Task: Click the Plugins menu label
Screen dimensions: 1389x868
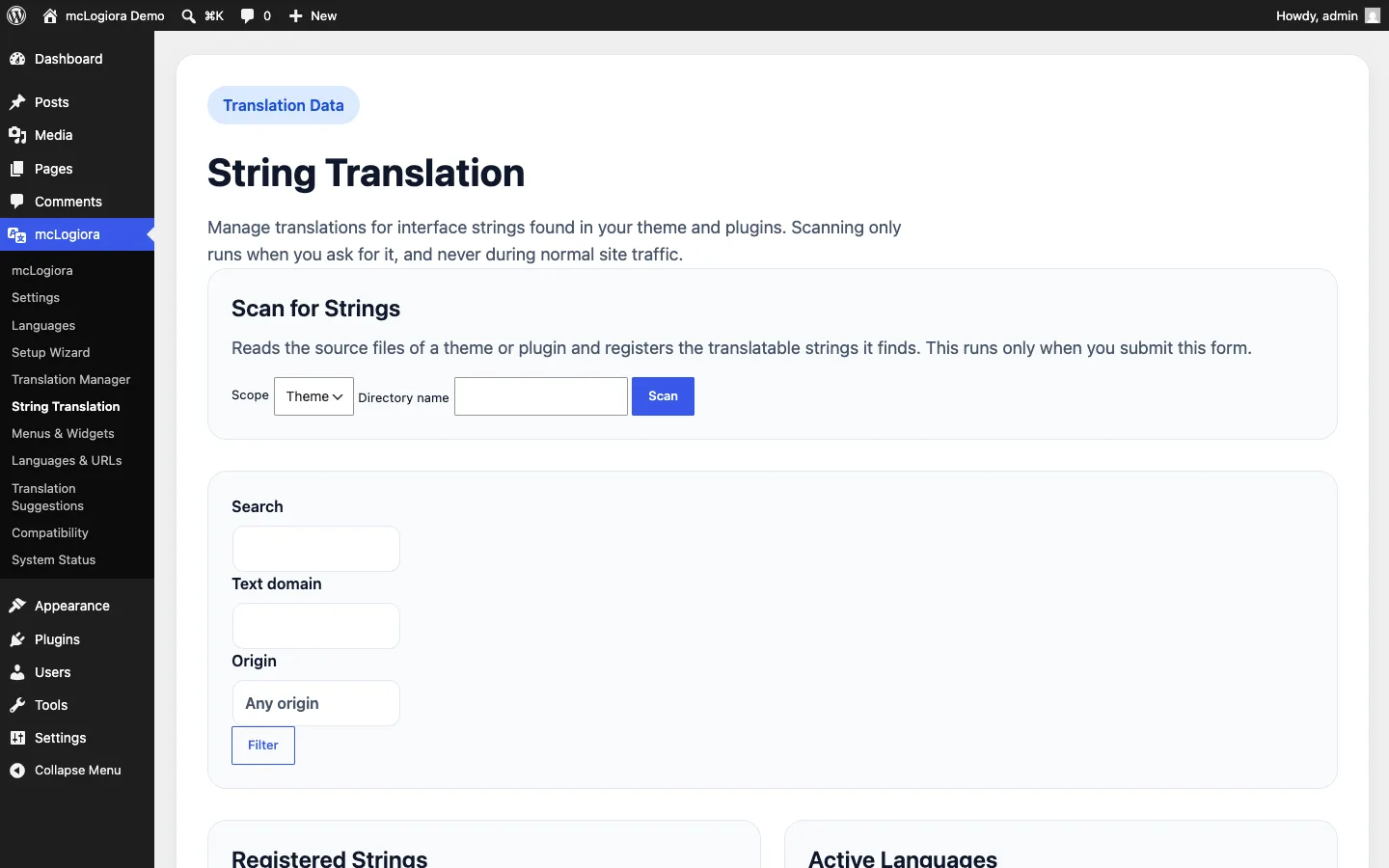Action: [x=57, y=639]
